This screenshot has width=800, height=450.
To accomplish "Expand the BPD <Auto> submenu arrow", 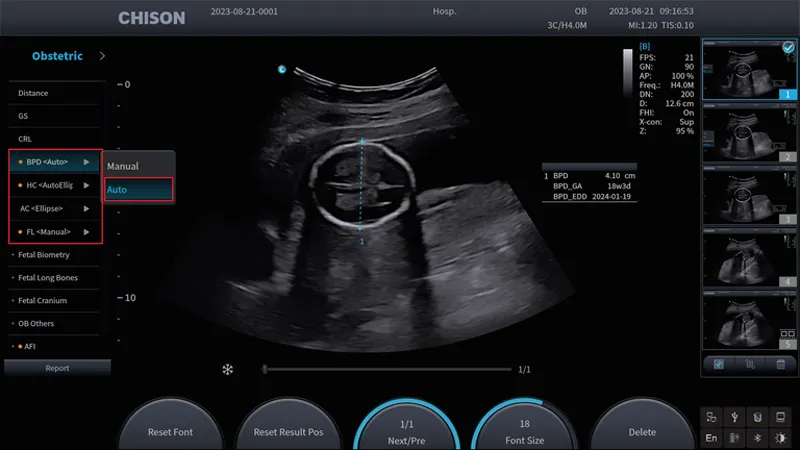I will [86, 162].
